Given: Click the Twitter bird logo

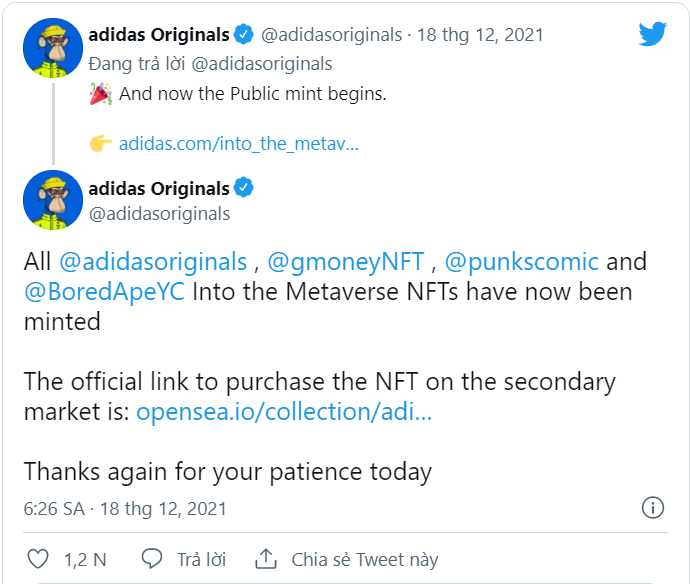Looking at the screenshot, I should coord(652,35).
